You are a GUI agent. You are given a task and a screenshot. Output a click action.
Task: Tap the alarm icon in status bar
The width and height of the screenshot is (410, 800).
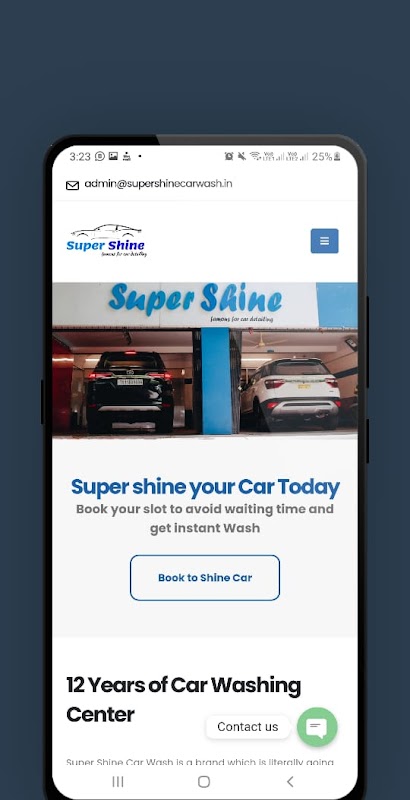229,157
